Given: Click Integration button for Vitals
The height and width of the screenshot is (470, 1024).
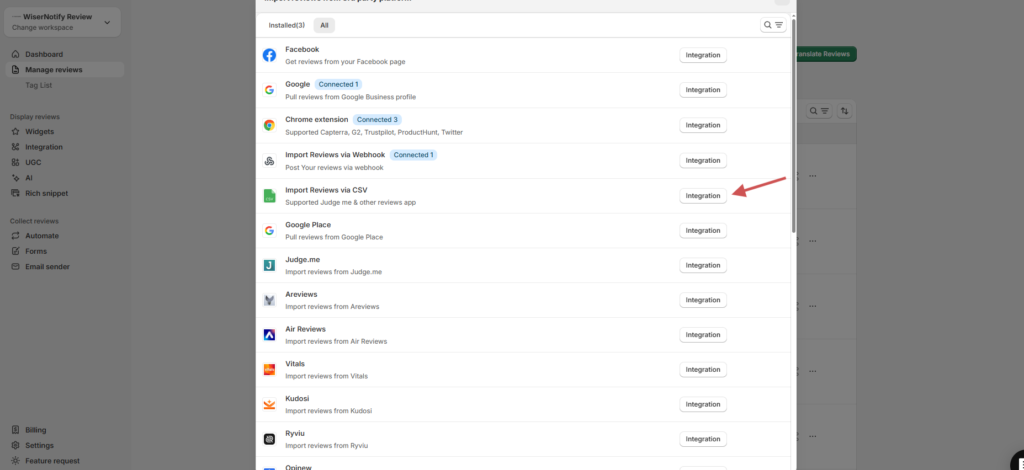Looking at the screenshot, I should tap(702, 369).
